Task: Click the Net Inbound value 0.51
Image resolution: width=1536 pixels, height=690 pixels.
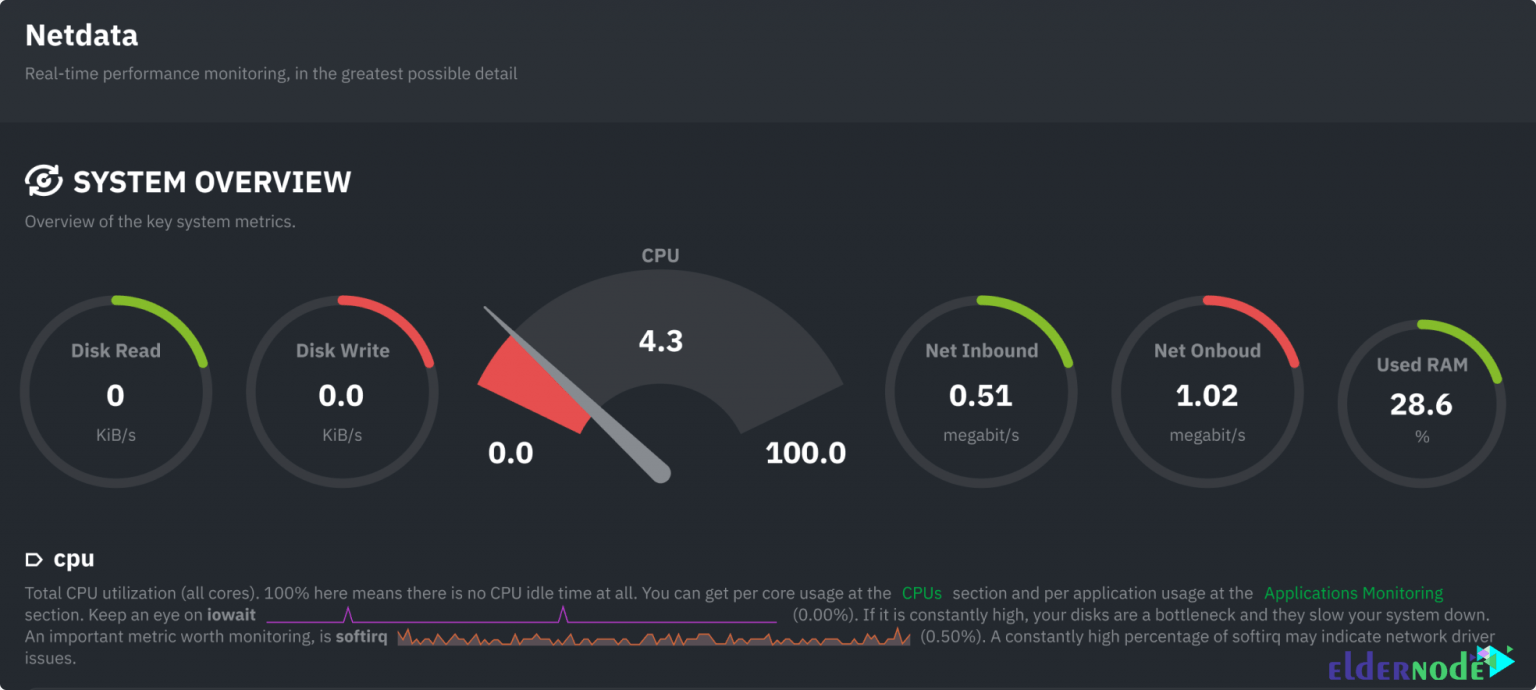Action: [x=981, y=396]
